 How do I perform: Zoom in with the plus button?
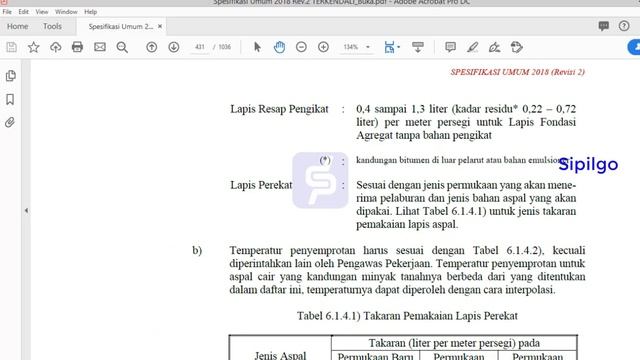[323, 47]
